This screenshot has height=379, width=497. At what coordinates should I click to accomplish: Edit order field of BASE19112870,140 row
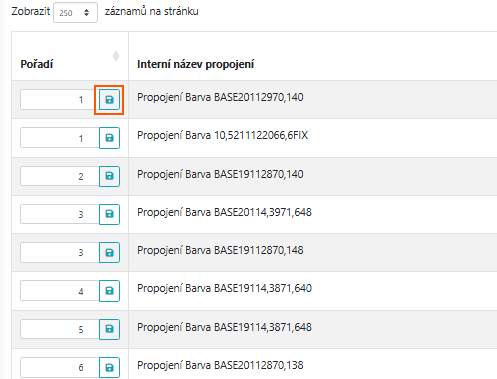pos(60,176)
